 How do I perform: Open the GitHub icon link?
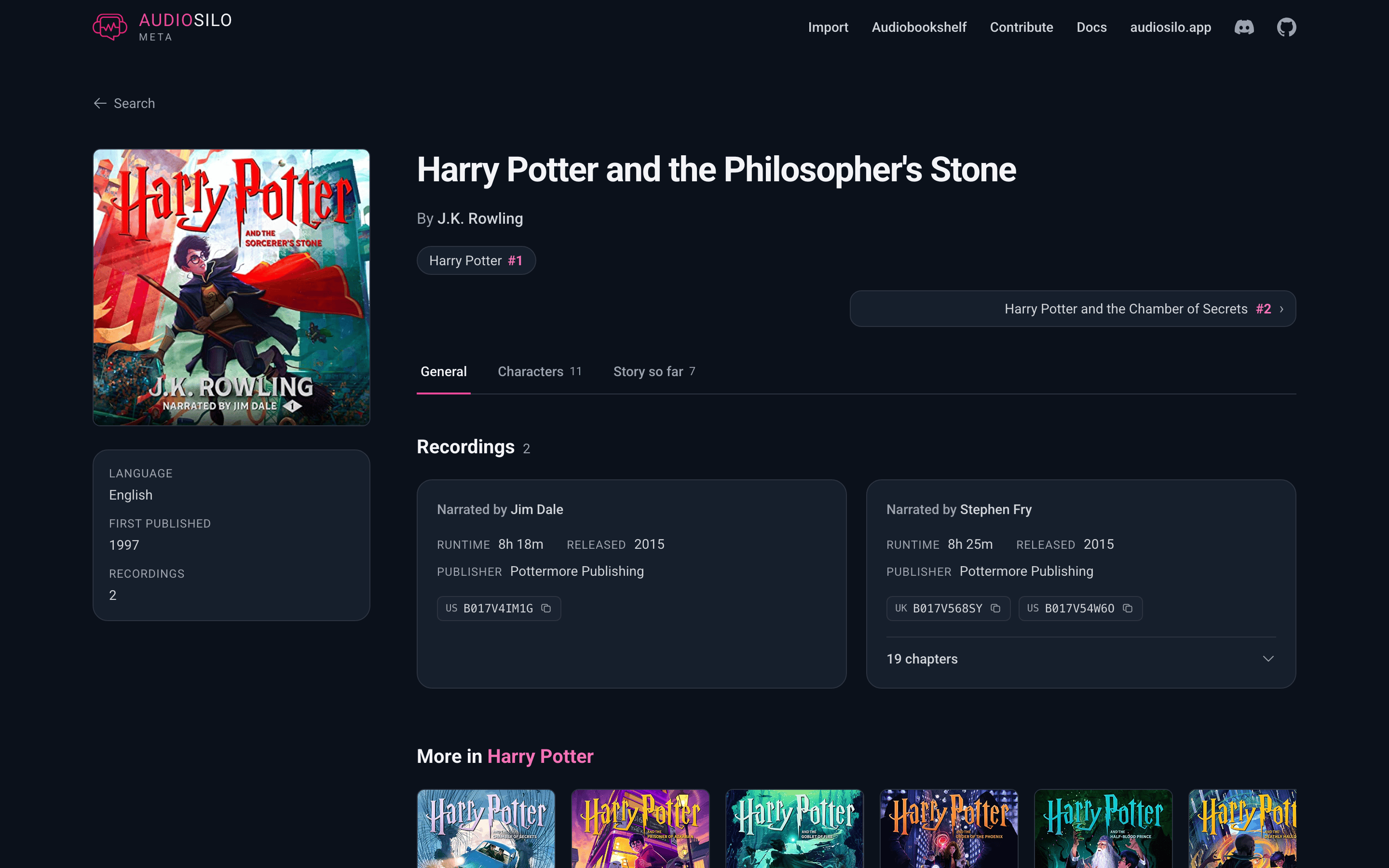[1286, 27]
